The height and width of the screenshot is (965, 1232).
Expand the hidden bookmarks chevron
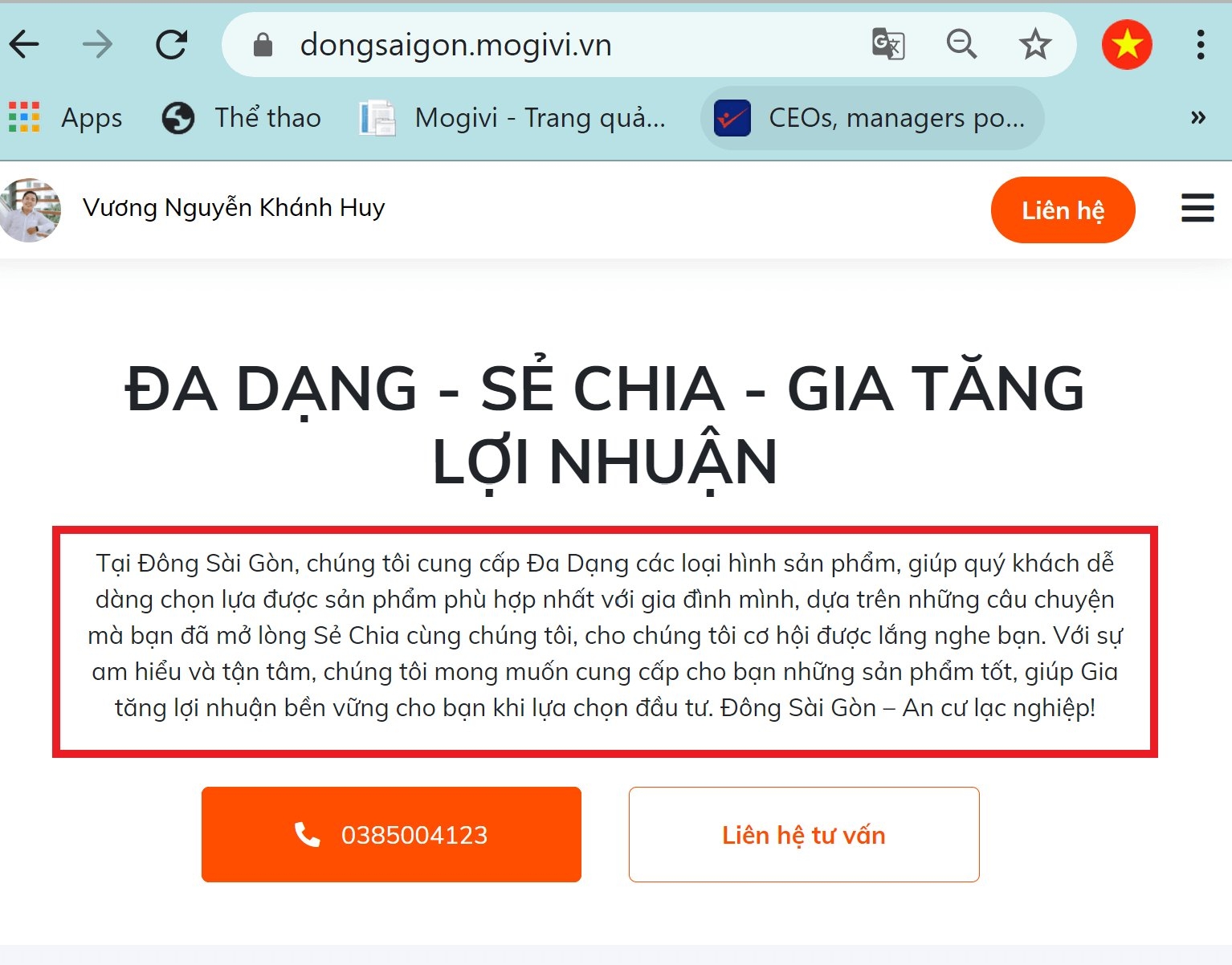(x=1198, y=118)
